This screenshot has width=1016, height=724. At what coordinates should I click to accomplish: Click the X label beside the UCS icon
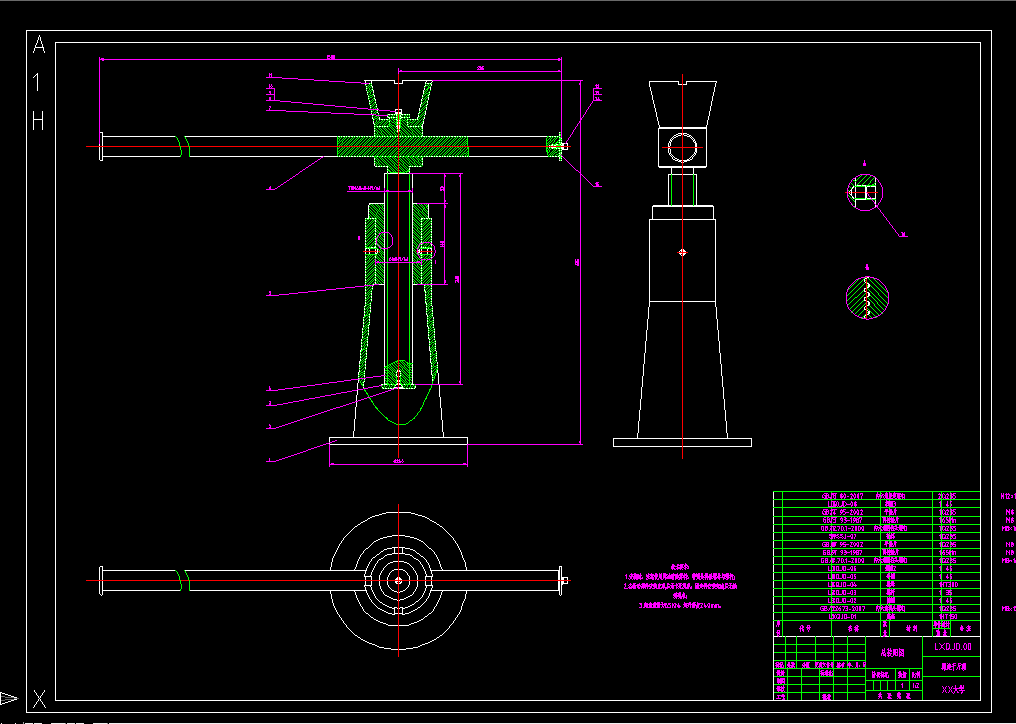[x=39, y=699]
